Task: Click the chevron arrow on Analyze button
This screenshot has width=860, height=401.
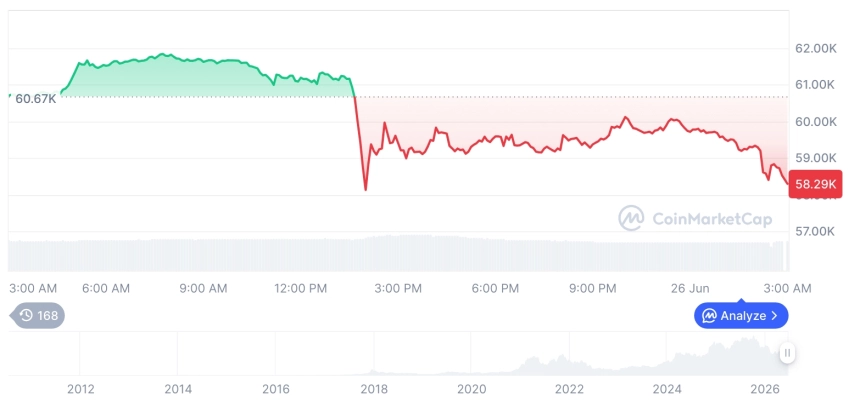Action: point(774,316)
